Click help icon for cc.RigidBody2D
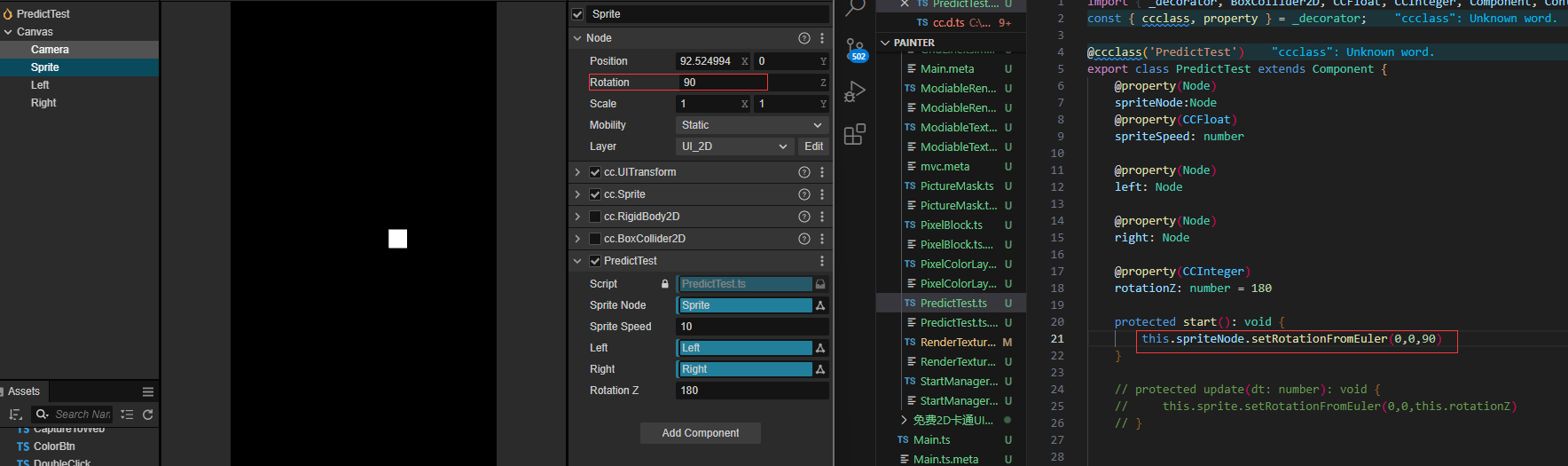The image size is (1568, 466). coord(804,217)
